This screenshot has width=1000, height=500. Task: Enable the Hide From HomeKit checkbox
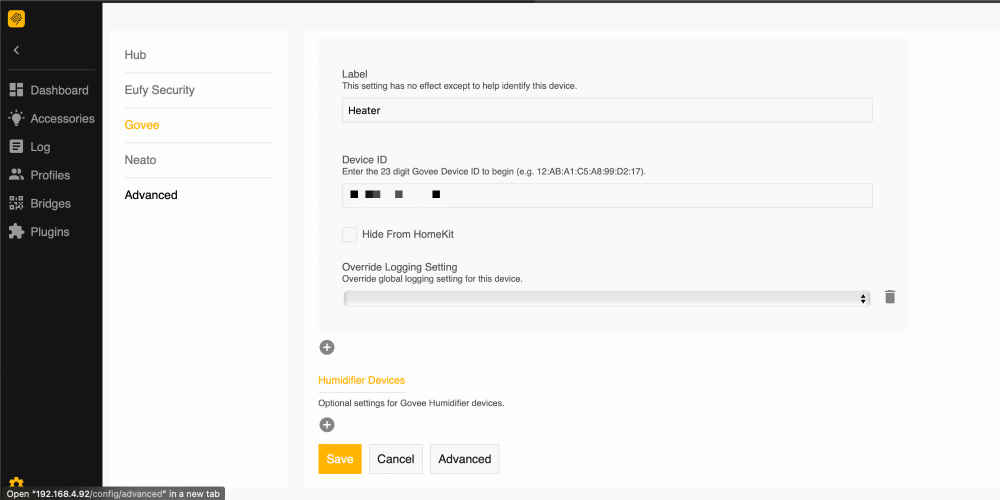coord(349,234)
